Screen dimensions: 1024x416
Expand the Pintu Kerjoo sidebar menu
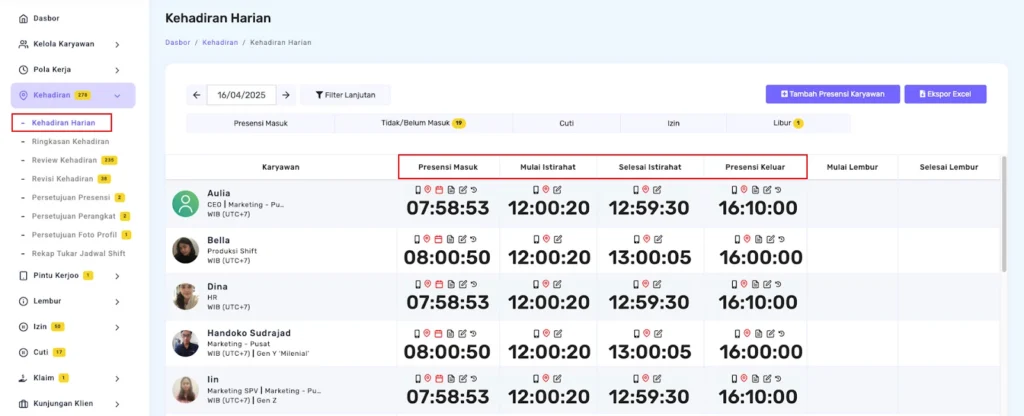[117, 275]
